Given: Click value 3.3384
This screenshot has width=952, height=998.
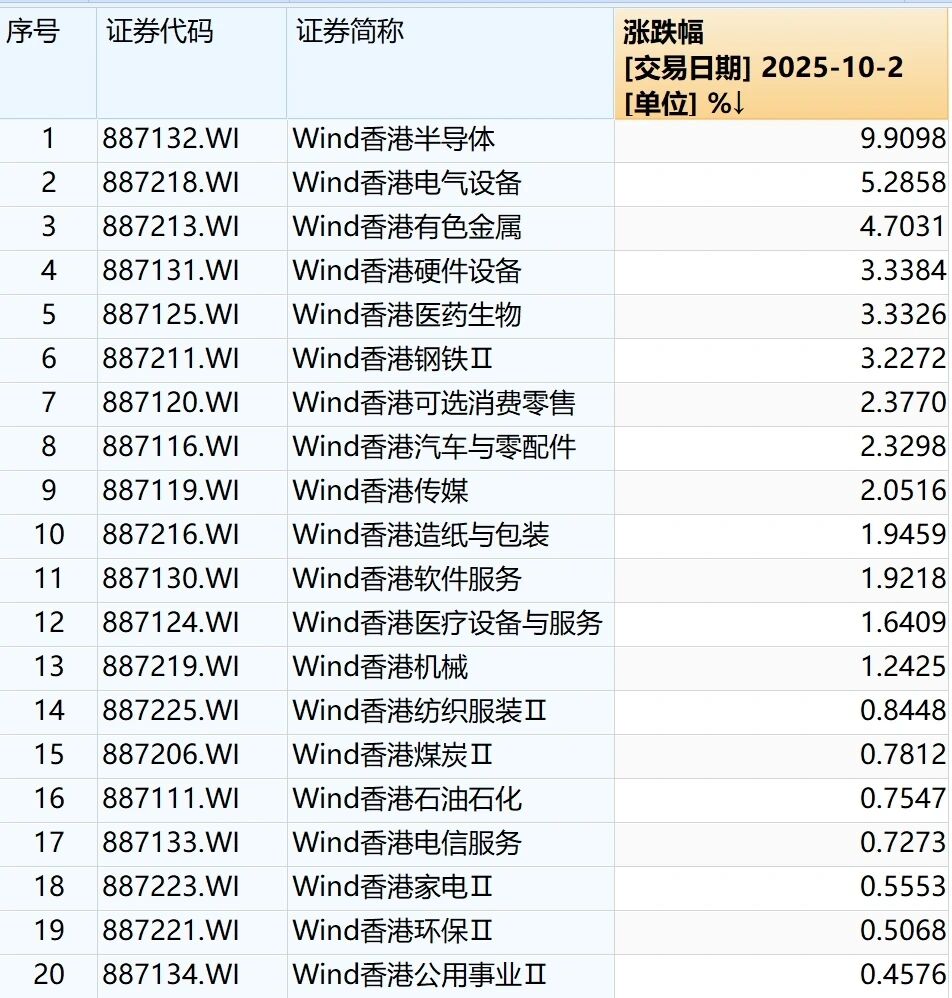Looking at the screenshot, I should [x=903, y=271].
